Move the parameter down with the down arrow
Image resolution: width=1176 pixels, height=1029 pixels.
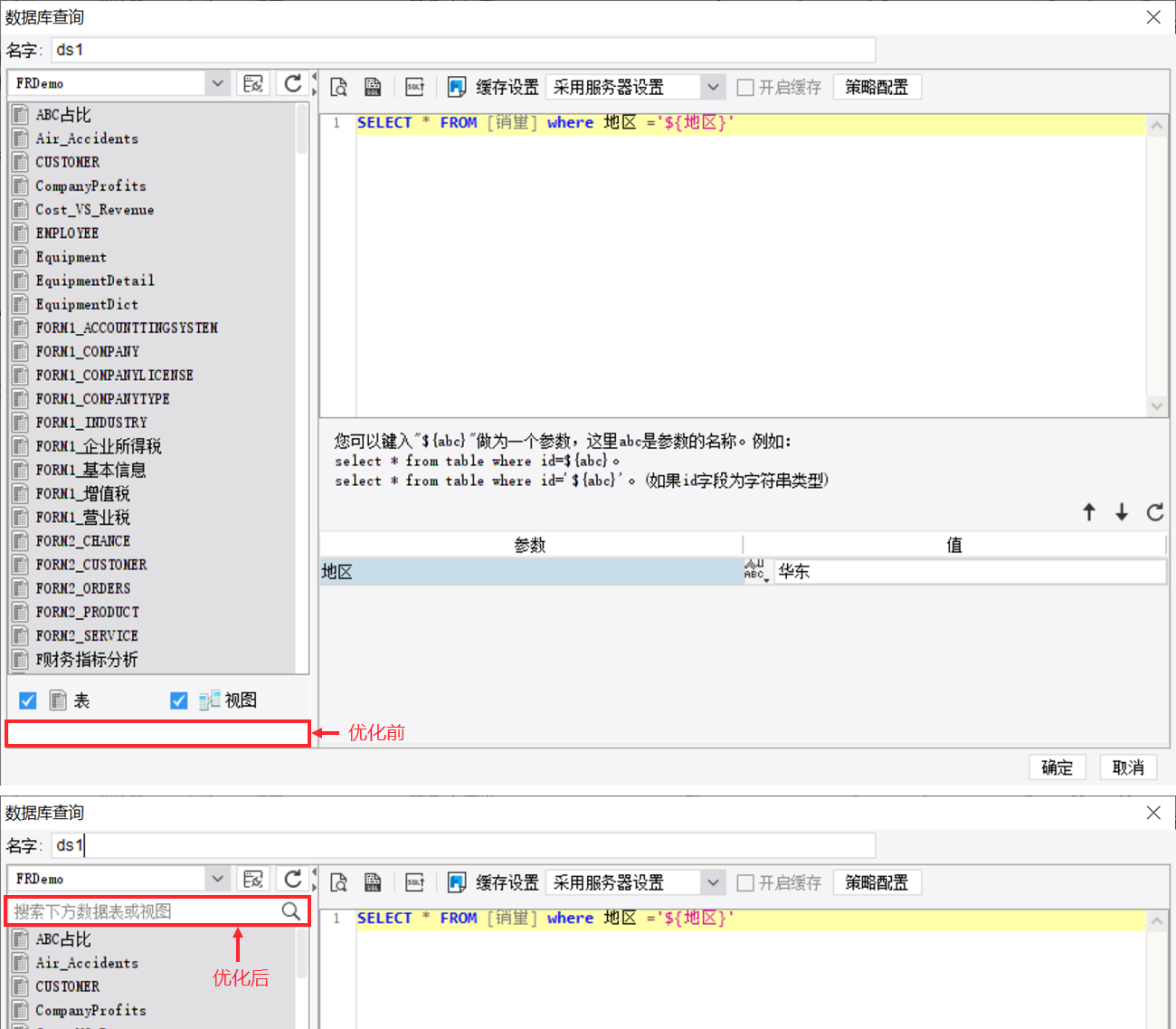click(1122, 512)
